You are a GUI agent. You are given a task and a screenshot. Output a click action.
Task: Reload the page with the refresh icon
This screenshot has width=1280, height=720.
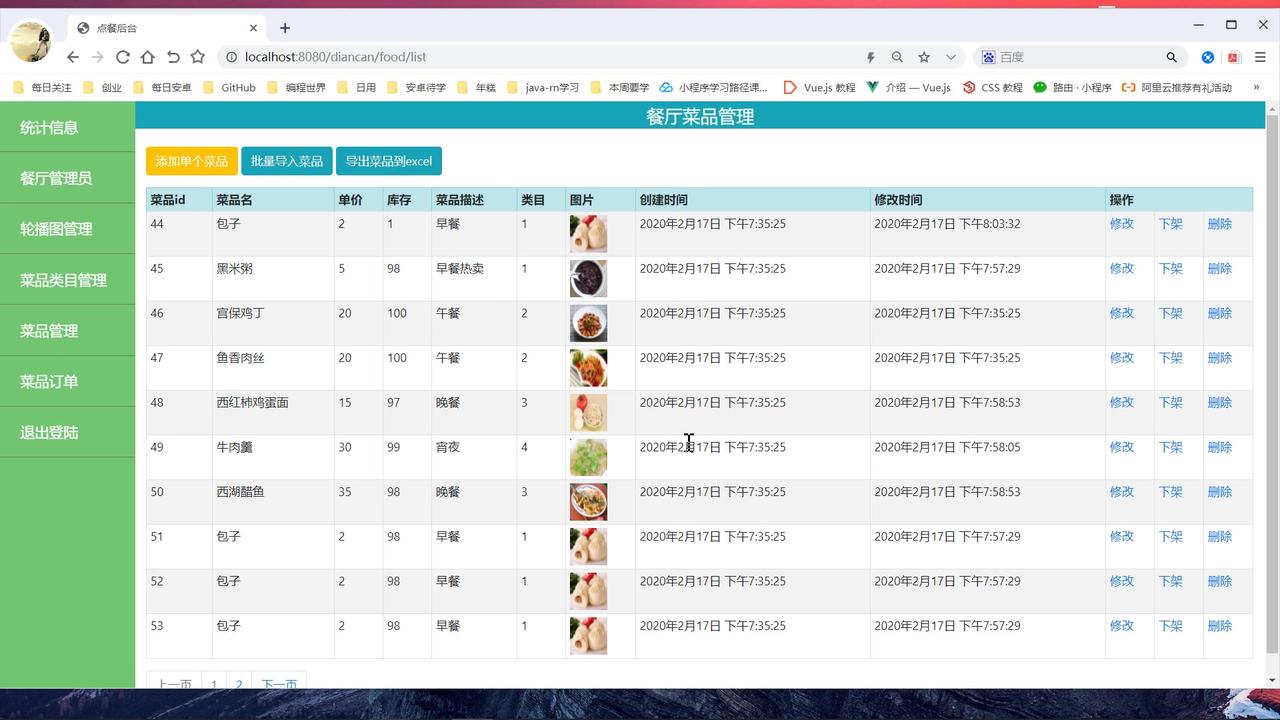[122, 57]
